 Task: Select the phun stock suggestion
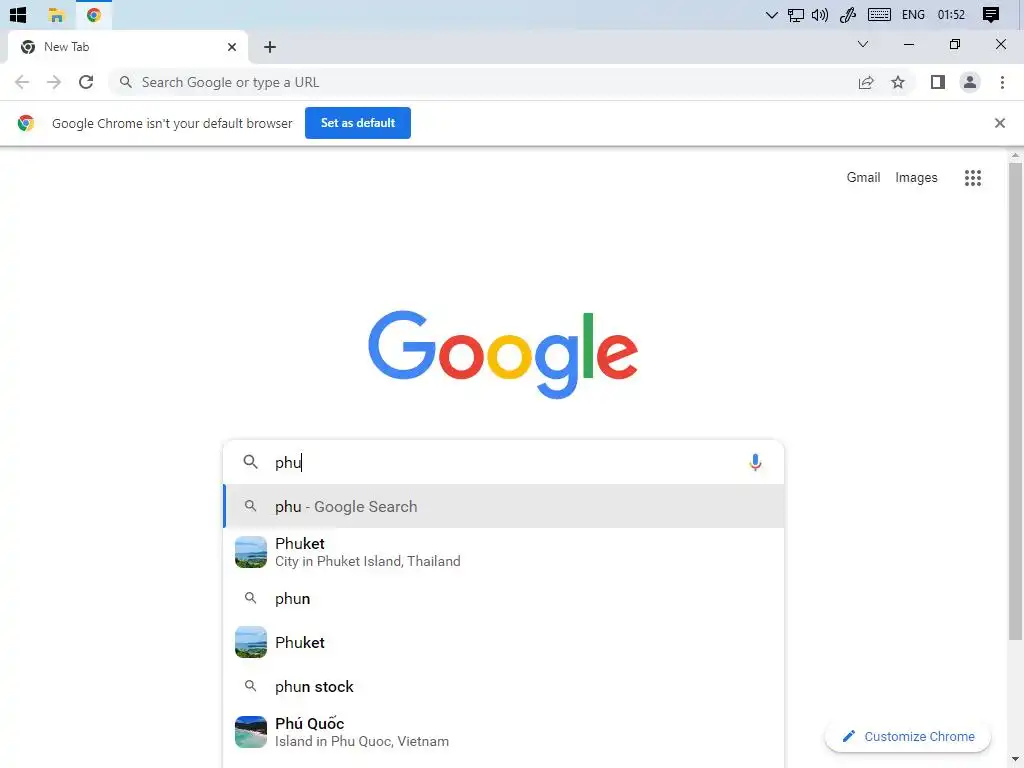click(x=504, y=686)
